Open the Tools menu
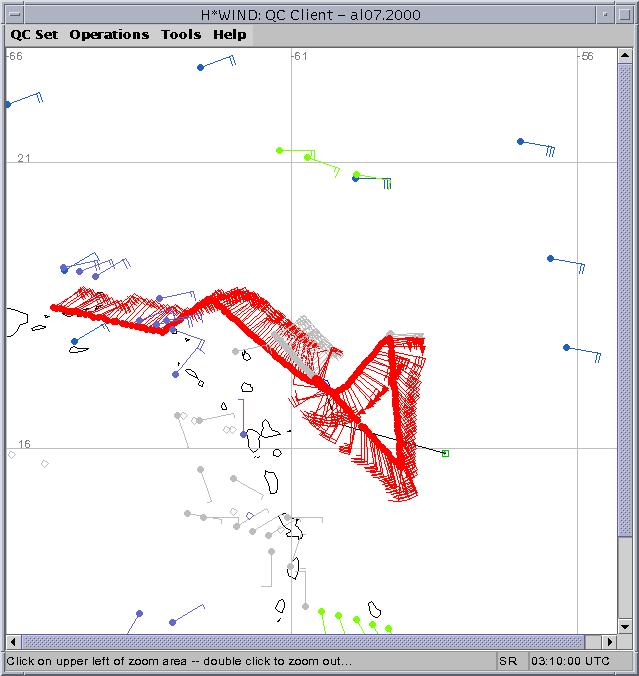This screenshot has width=639, height=676. coord(181,34)
